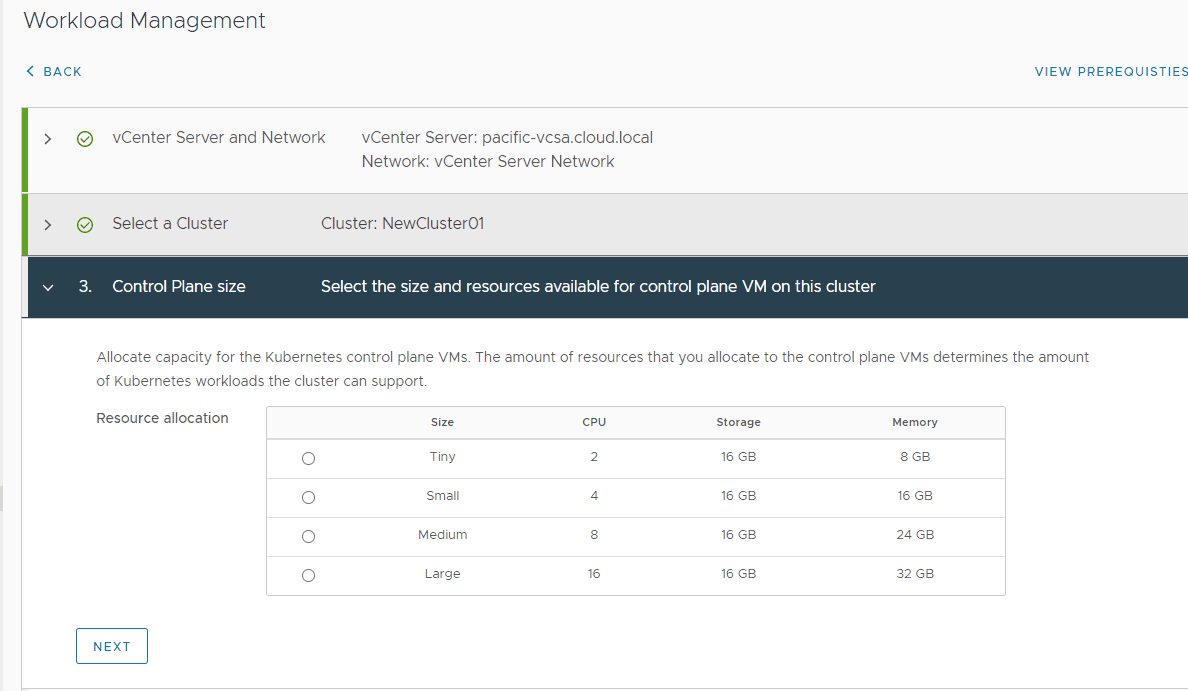1188x691 pixels.
Task: Click the green checkmark beside Select a Cluster
Action: [85, 224]
